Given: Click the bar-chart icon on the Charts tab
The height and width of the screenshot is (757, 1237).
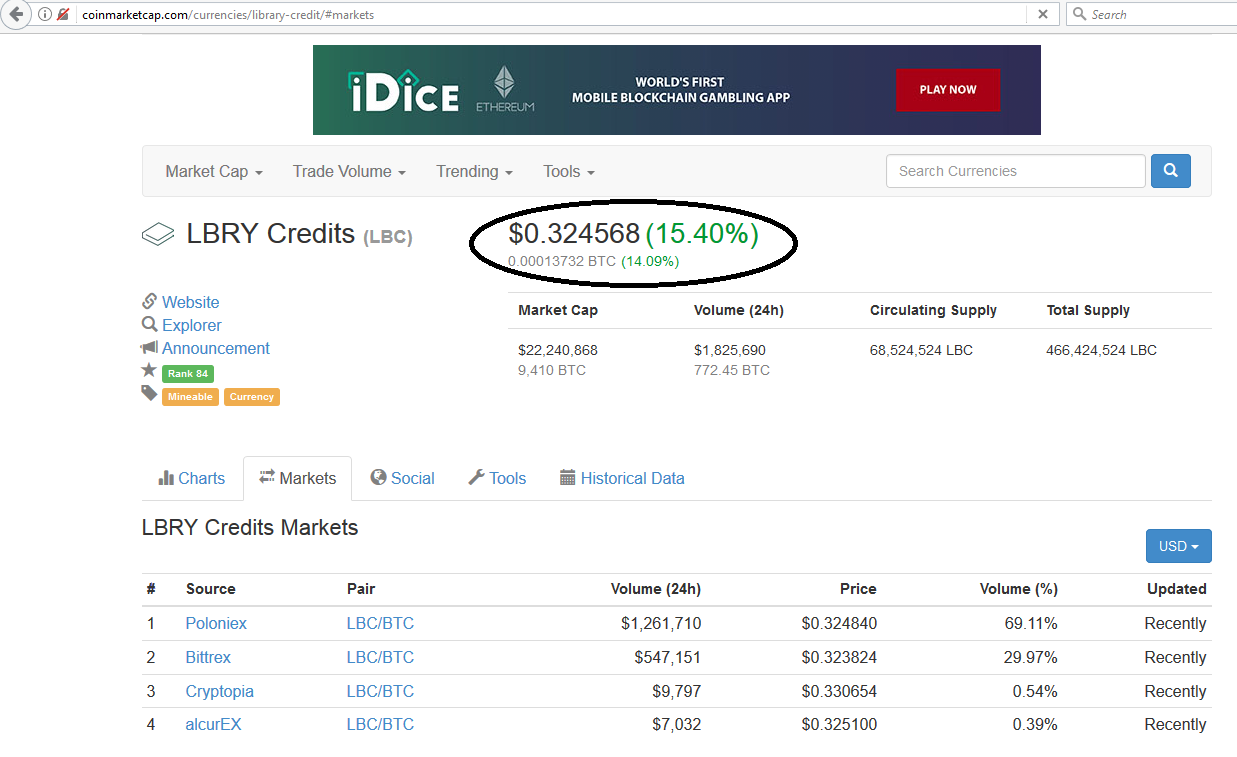Looking at the screenshot, I should click(x=166, y=478).
